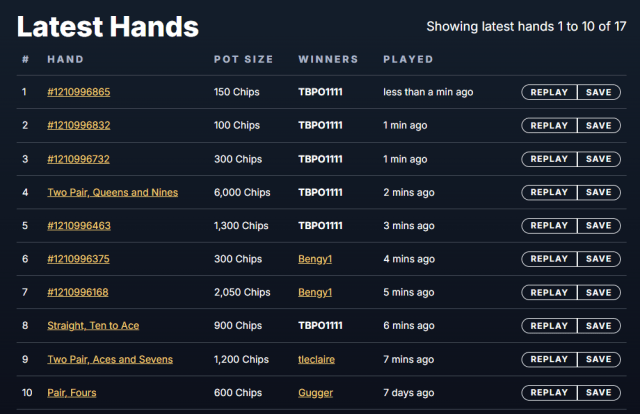View Bengy1 profile in row 7
Viewport: 640px width, 414px height.
click(315, 292)
